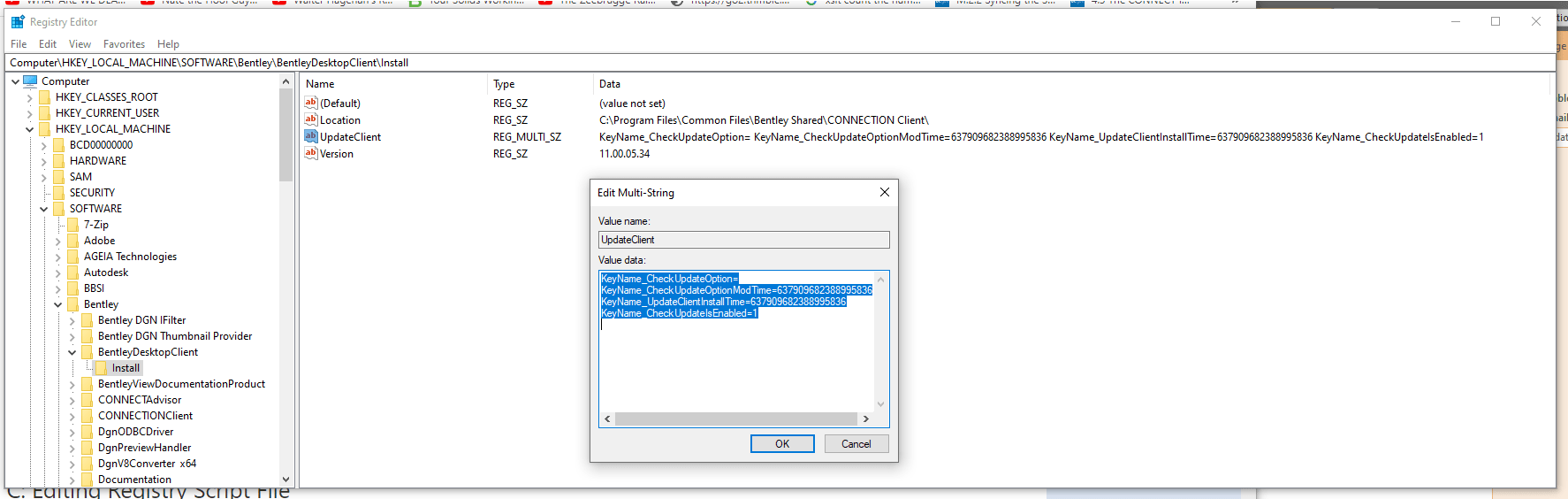This screenshot has height=499, width=1568.
Task: Open the Help menu
Action: [x=168, y=44]
